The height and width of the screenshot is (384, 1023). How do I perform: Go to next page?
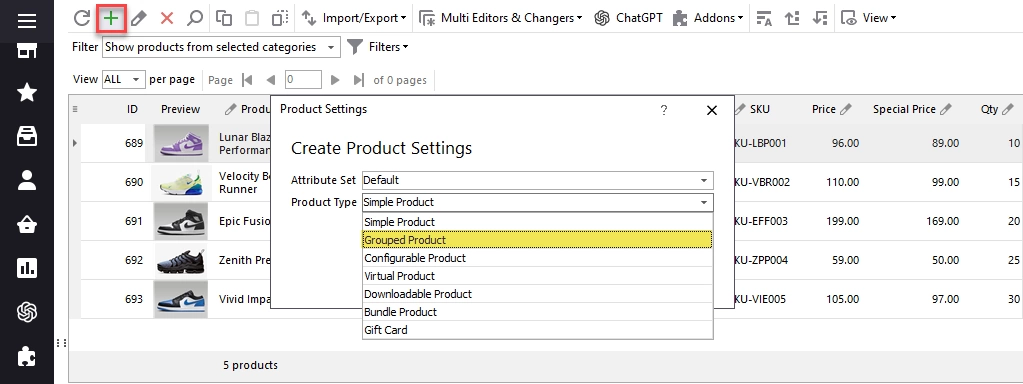335,80
